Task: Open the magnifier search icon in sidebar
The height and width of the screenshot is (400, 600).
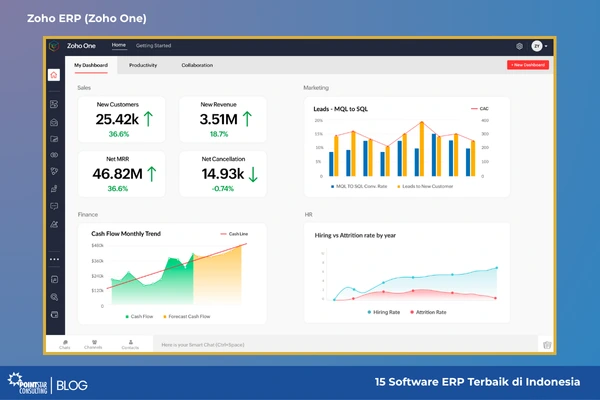Action: (54, 297)
